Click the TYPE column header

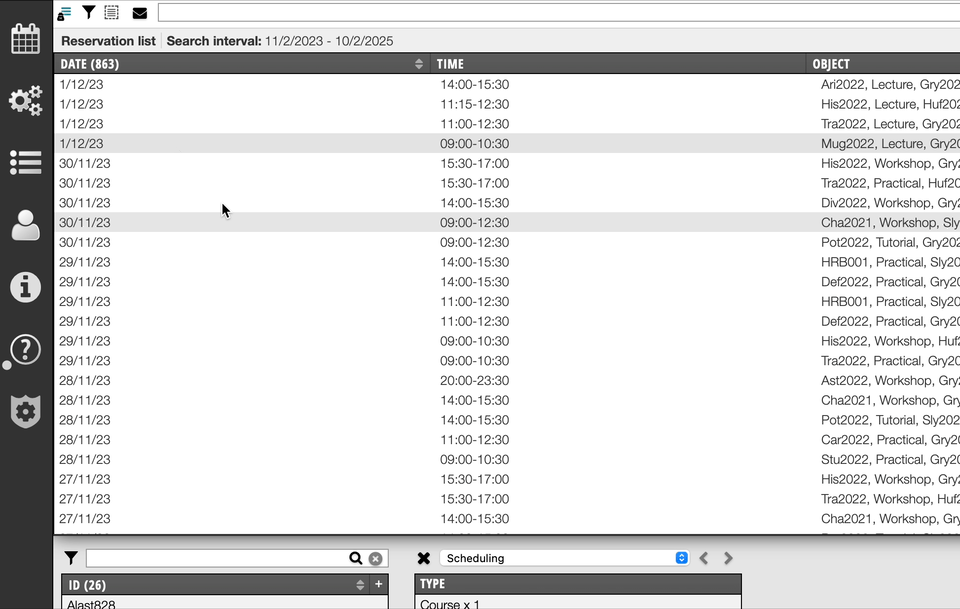578,584
